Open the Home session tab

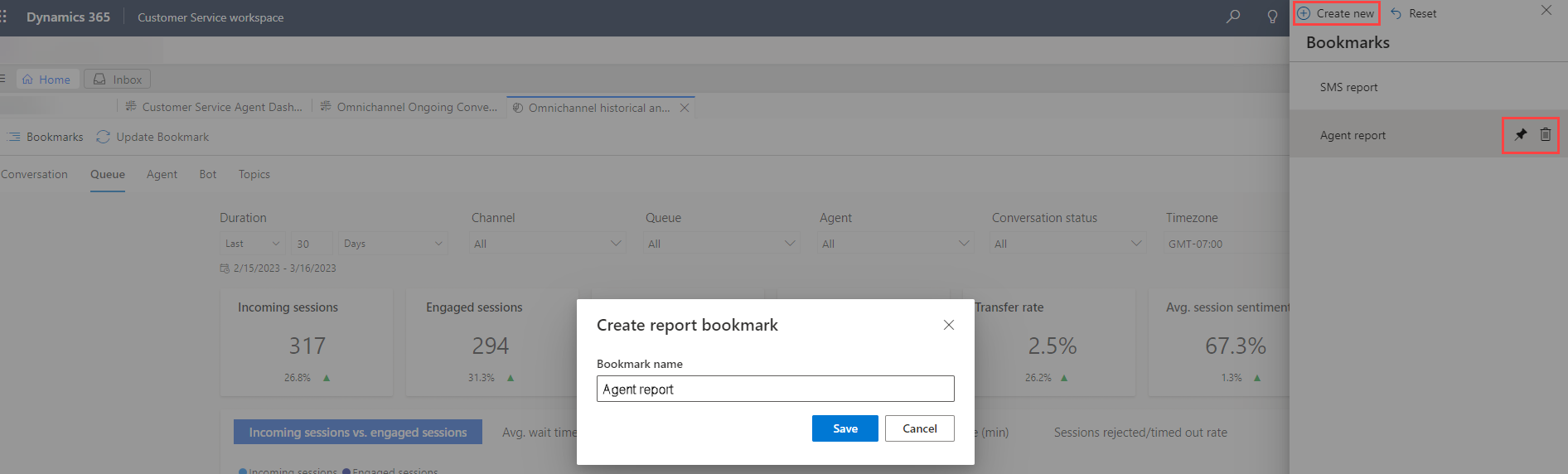click(47, 80)
